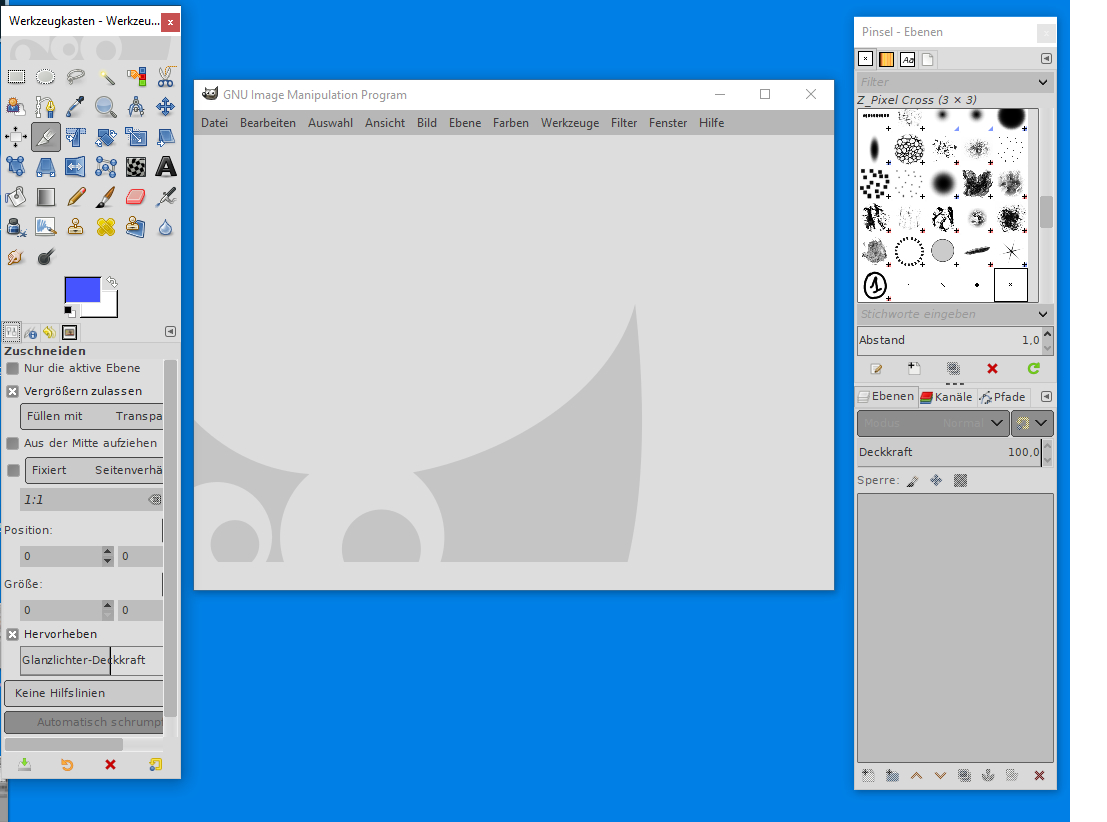Select the Magic Wand selection tool

pos(106,77)
